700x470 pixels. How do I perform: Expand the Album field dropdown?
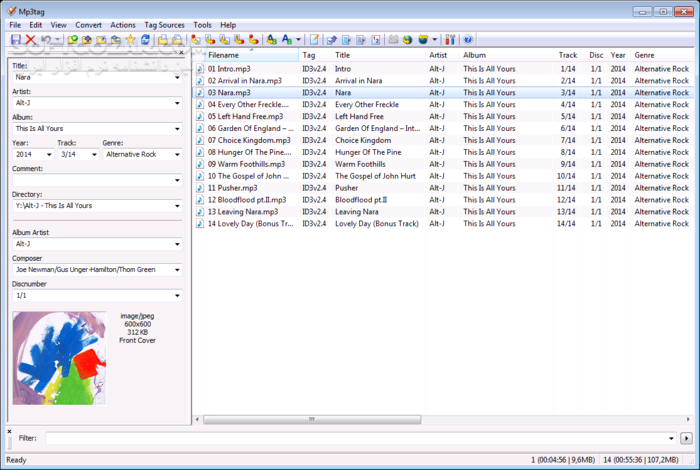click(x=177, y=129)
